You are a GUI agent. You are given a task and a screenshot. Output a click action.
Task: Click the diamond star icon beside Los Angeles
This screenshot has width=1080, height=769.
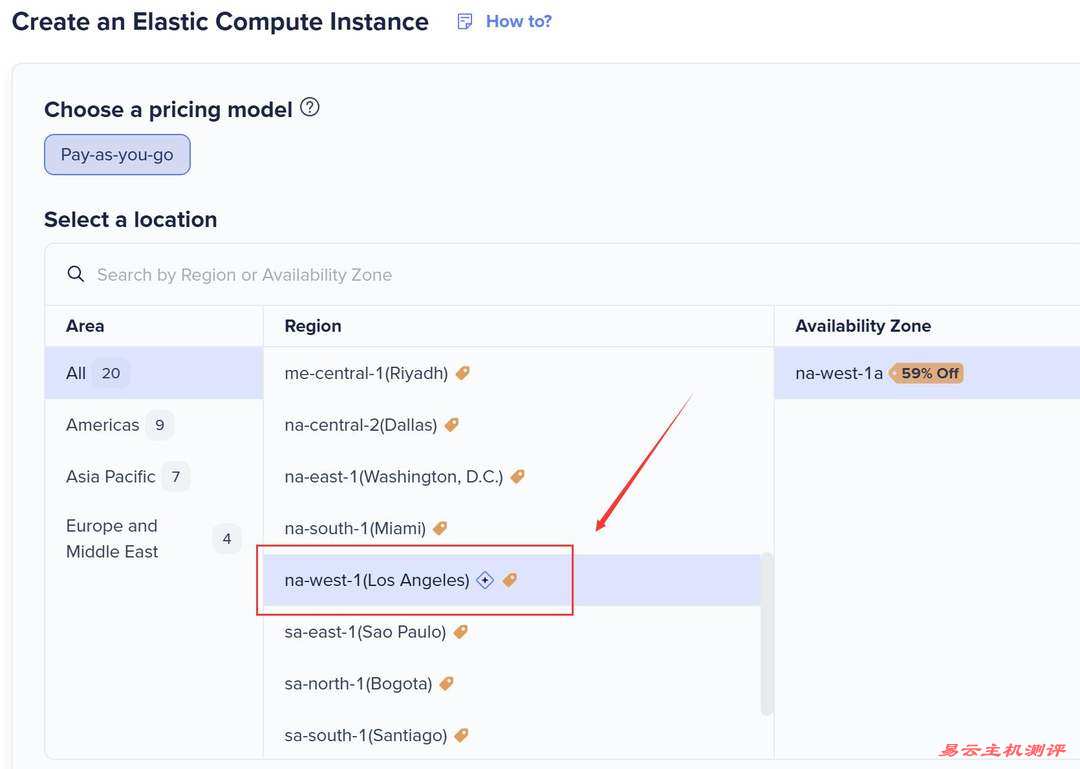point(485,580)
